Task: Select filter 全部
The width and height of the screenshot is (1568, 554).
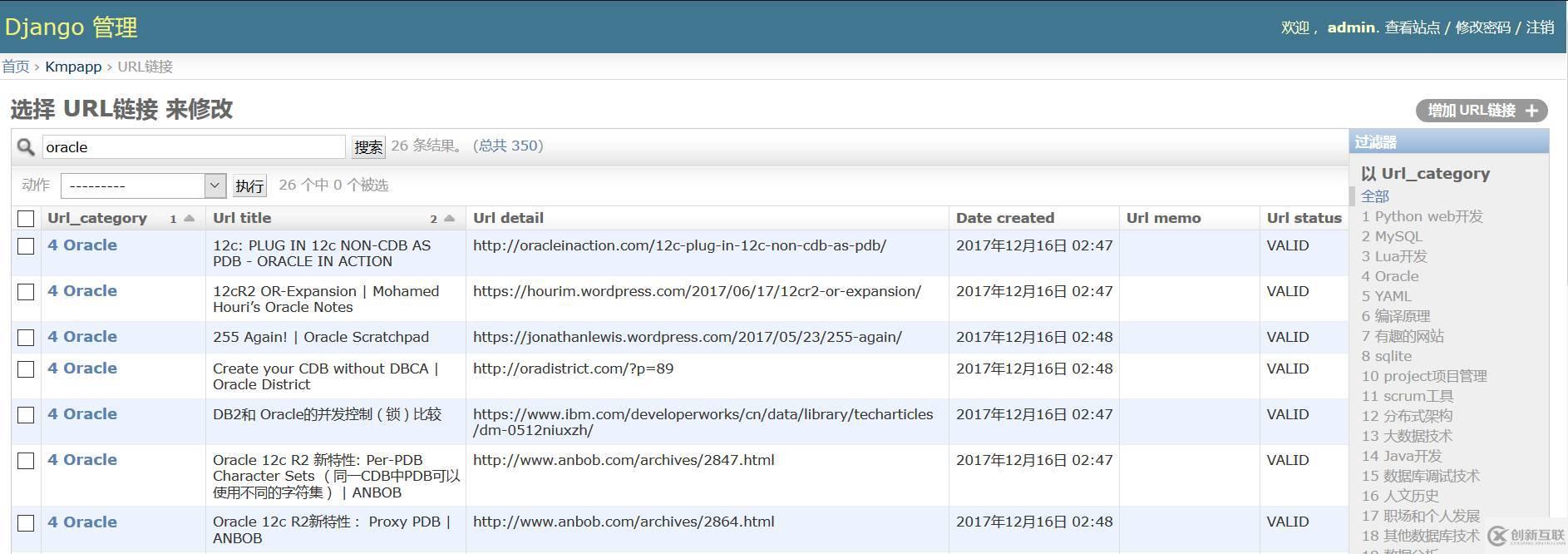Action: coord(1375,196)
